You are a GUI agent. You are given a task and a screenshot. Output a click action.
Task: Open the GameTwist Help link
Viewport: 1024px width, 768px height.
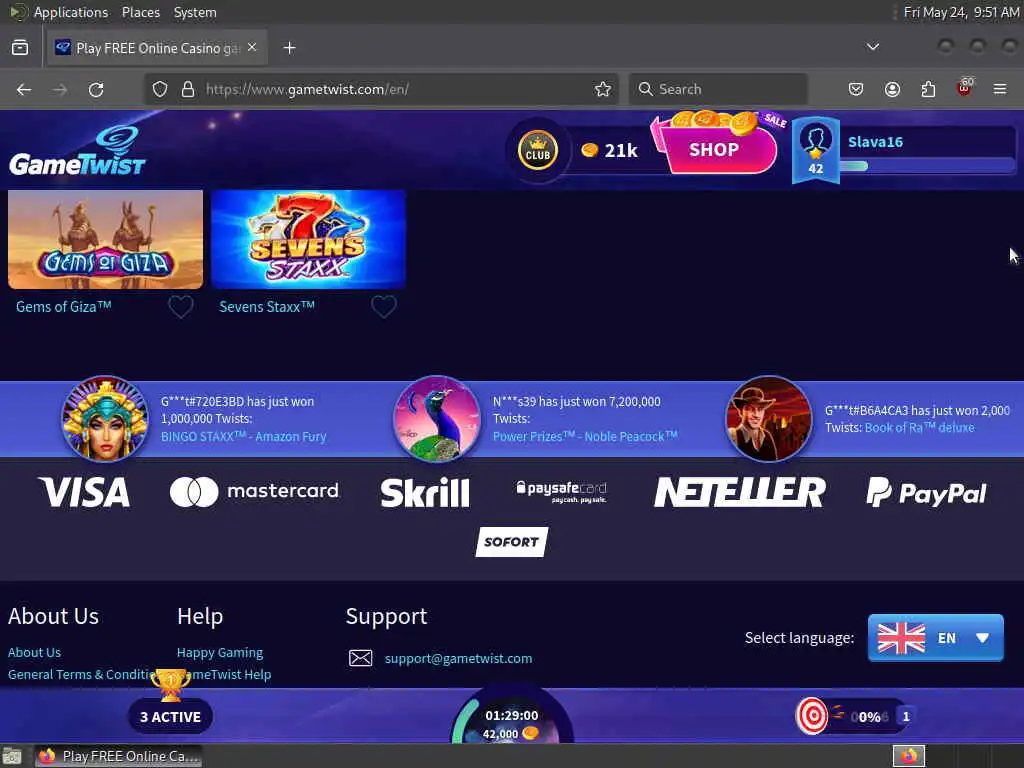click(230, 675)
